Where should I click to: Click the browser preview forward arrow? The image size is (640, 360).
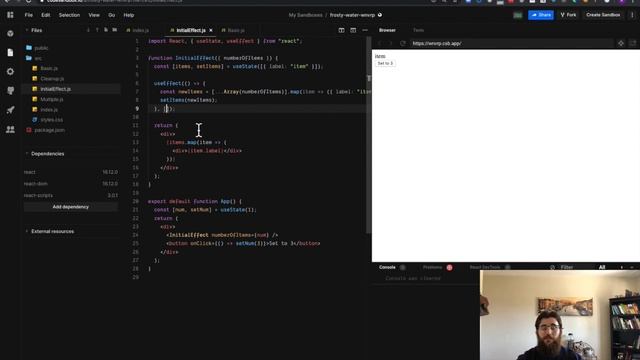pyautogui.click(x=390, y=43)
